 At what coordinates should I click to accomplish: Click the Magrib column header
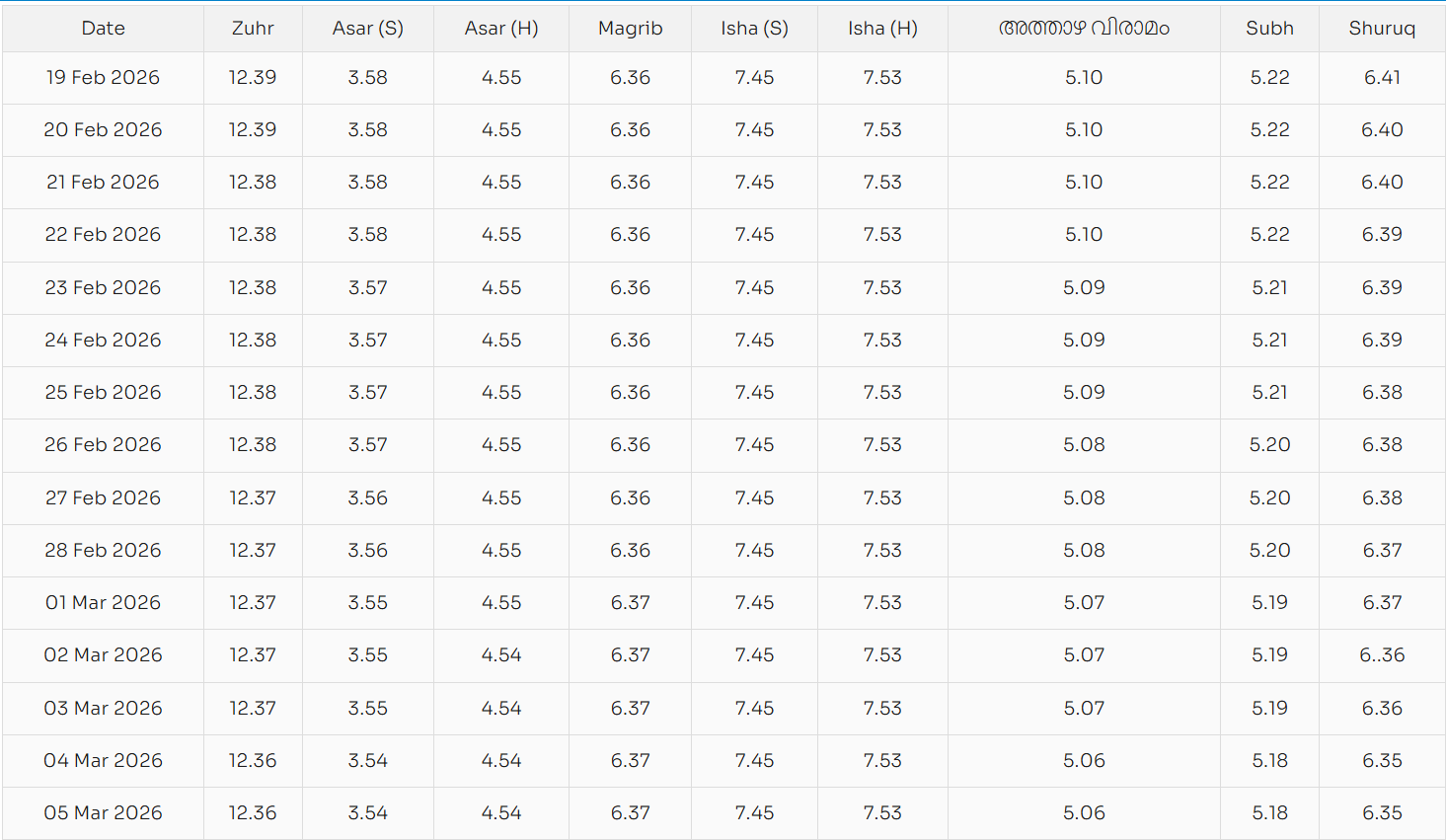point(630,29)
